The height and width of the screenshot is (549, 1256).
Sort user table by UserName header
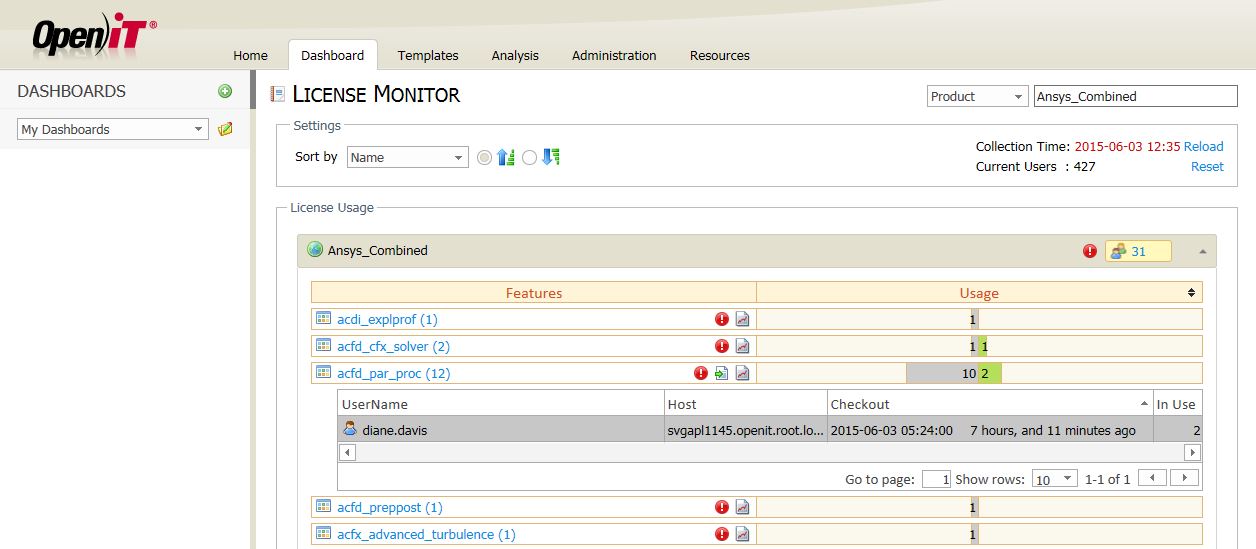coord(501,404)
